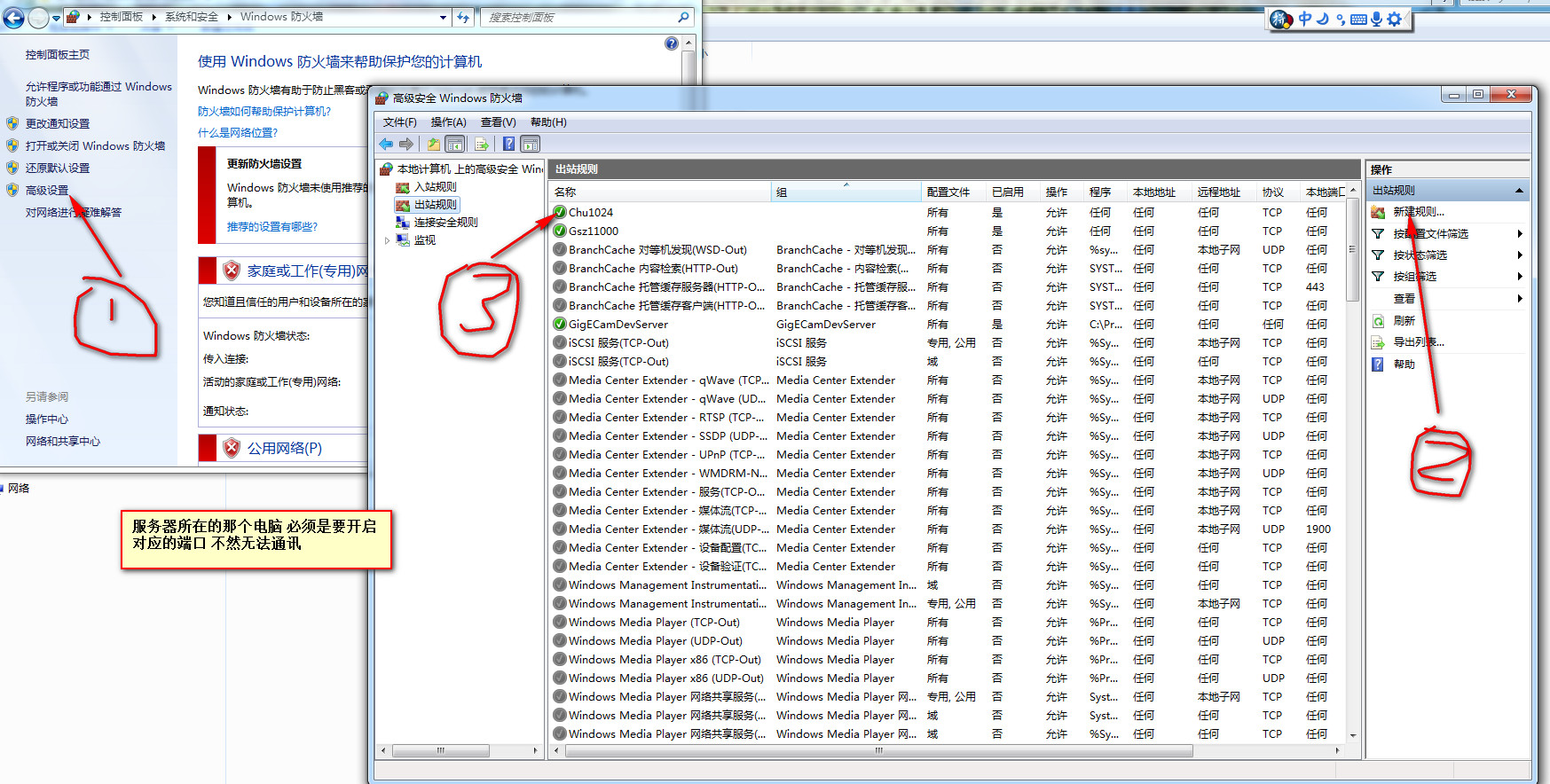The width and height of the screenshot is (1550, 784).
Task: Click 推荐的设置有哪些? link
Action: (272, 227)
